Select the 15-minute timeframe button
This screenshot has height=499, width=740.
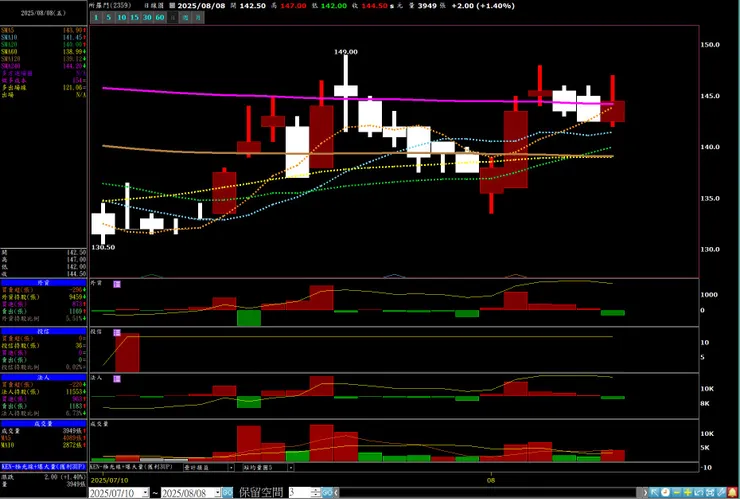coord(135,17)
